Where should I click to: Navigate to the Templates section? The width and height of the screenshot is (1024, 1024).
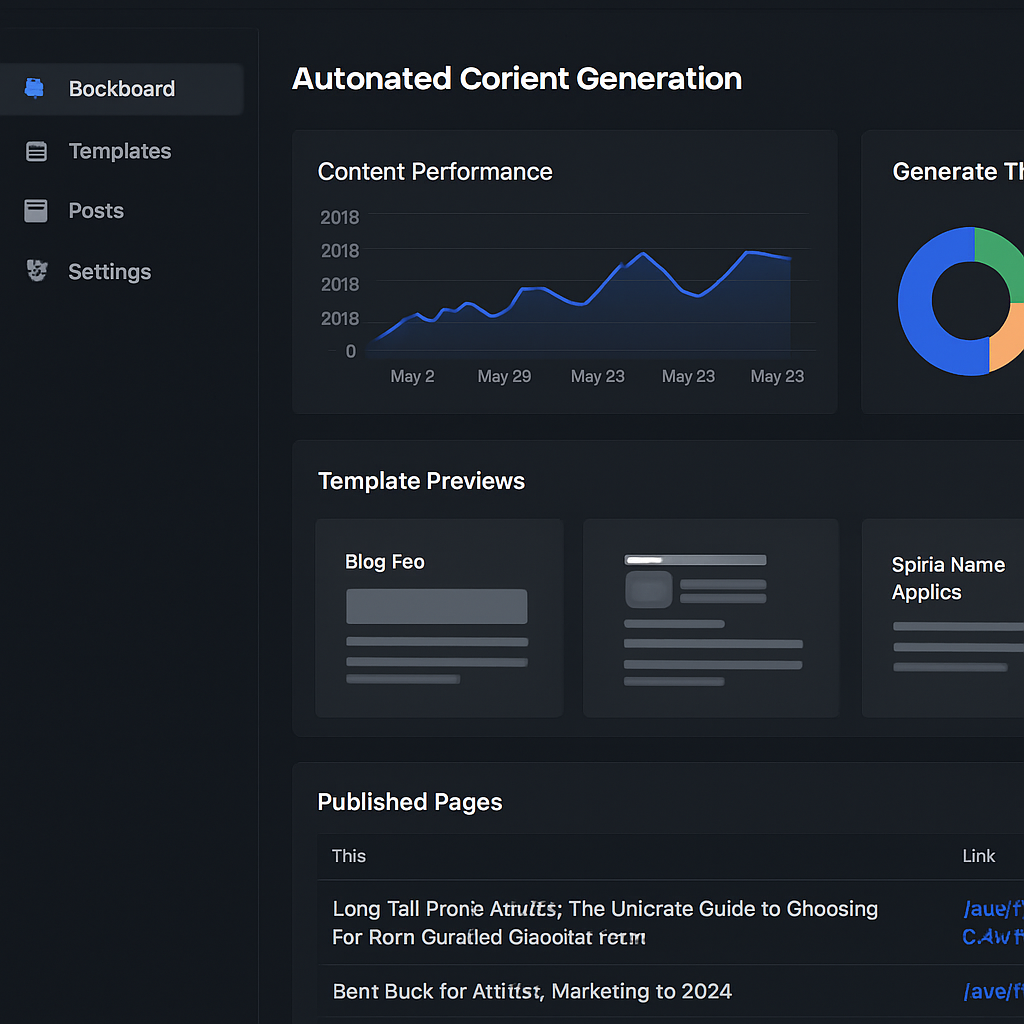click(x=119, y=151)
